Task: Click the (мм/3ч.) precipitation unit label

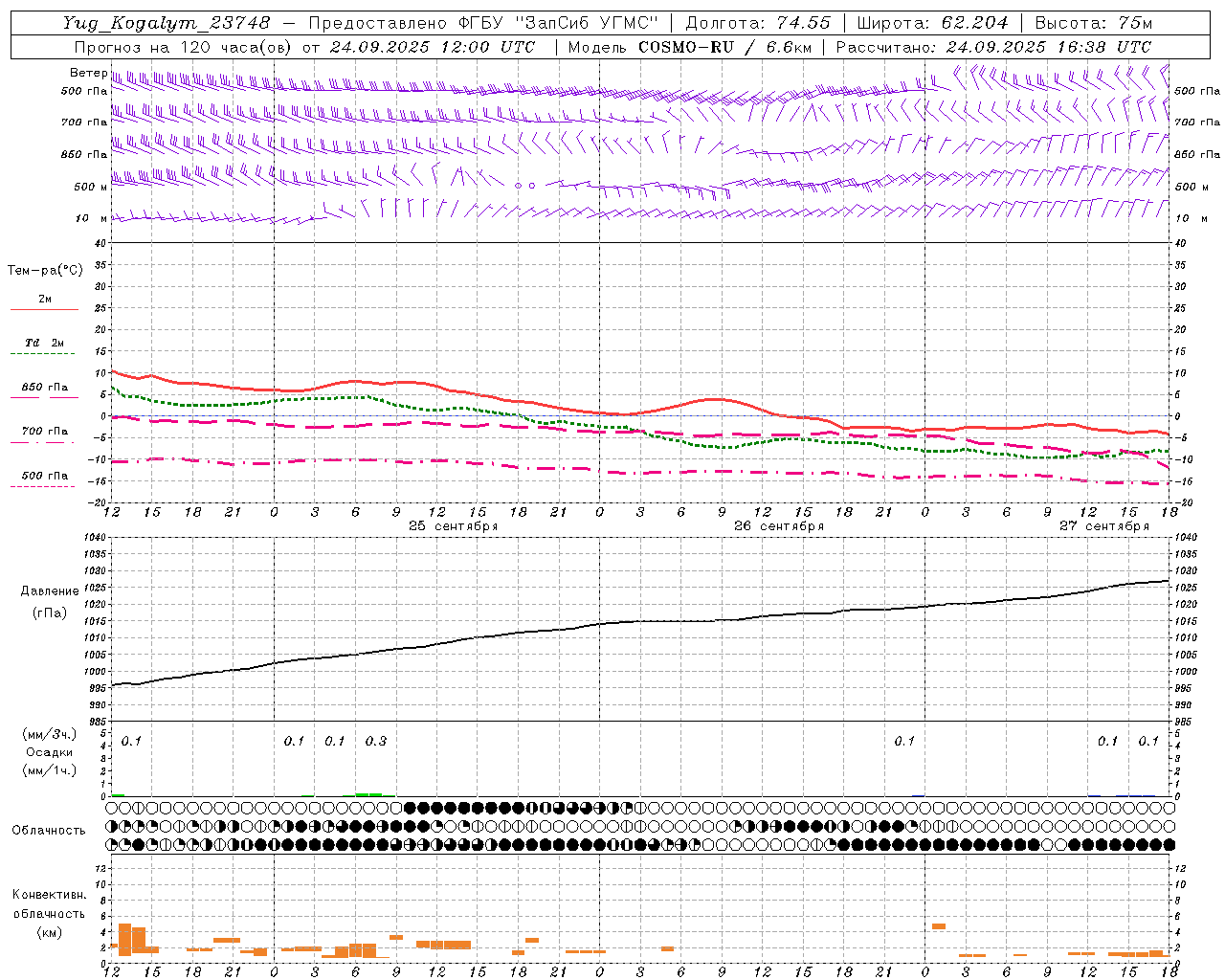Action: click(x=50, y=734)
